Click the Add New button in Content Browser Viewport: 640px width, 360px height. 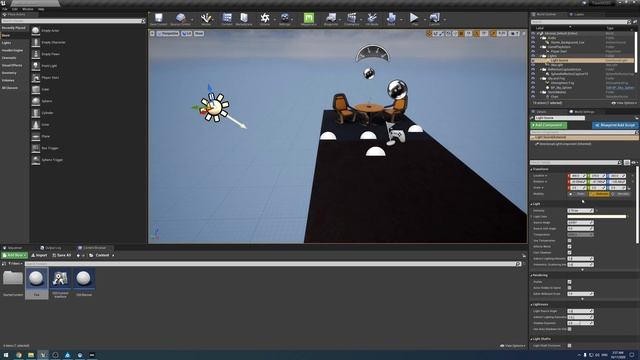(14, 255)
